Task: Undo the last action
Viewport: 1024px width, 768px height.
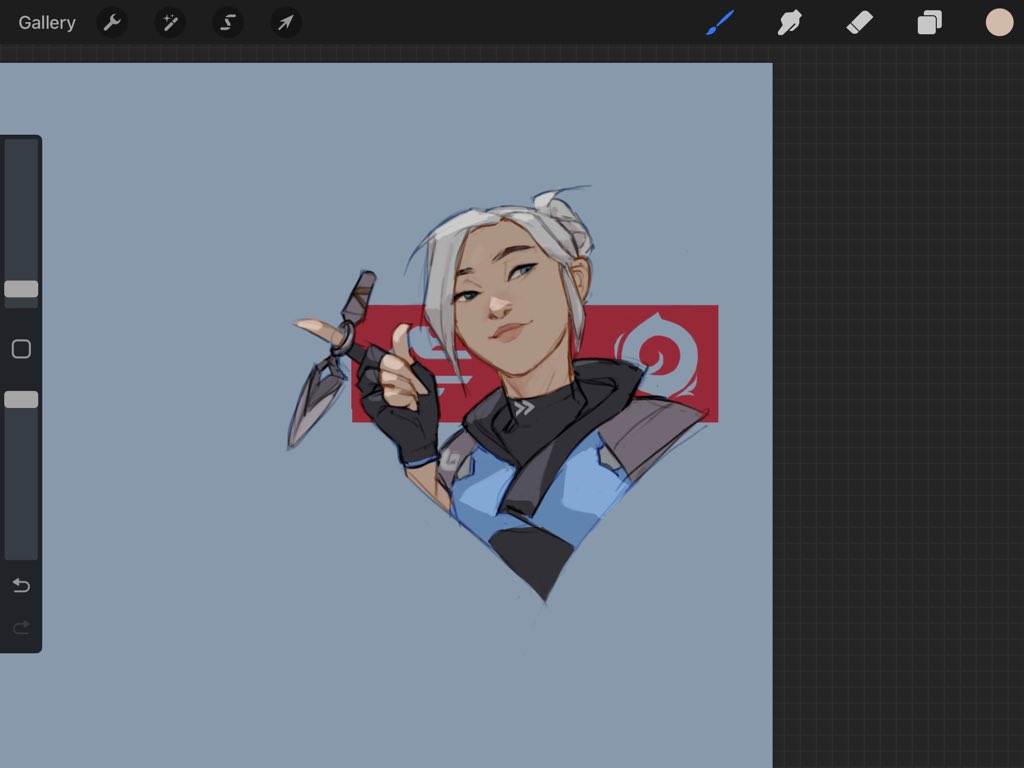Action: [x=22, y=585]
